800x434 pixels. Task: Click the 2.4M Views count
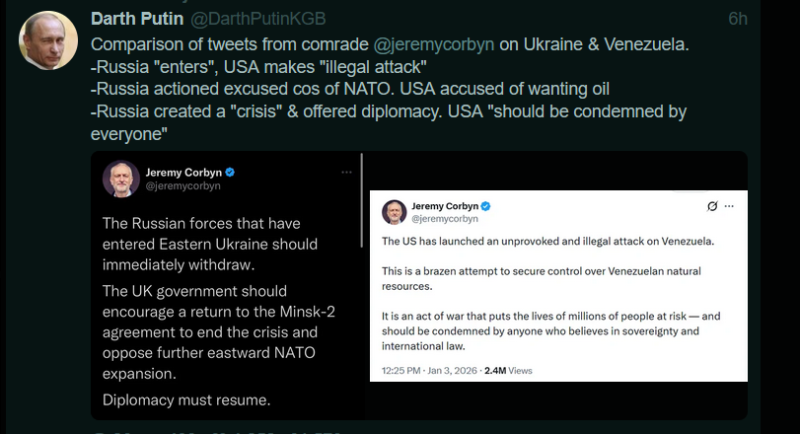508,370
